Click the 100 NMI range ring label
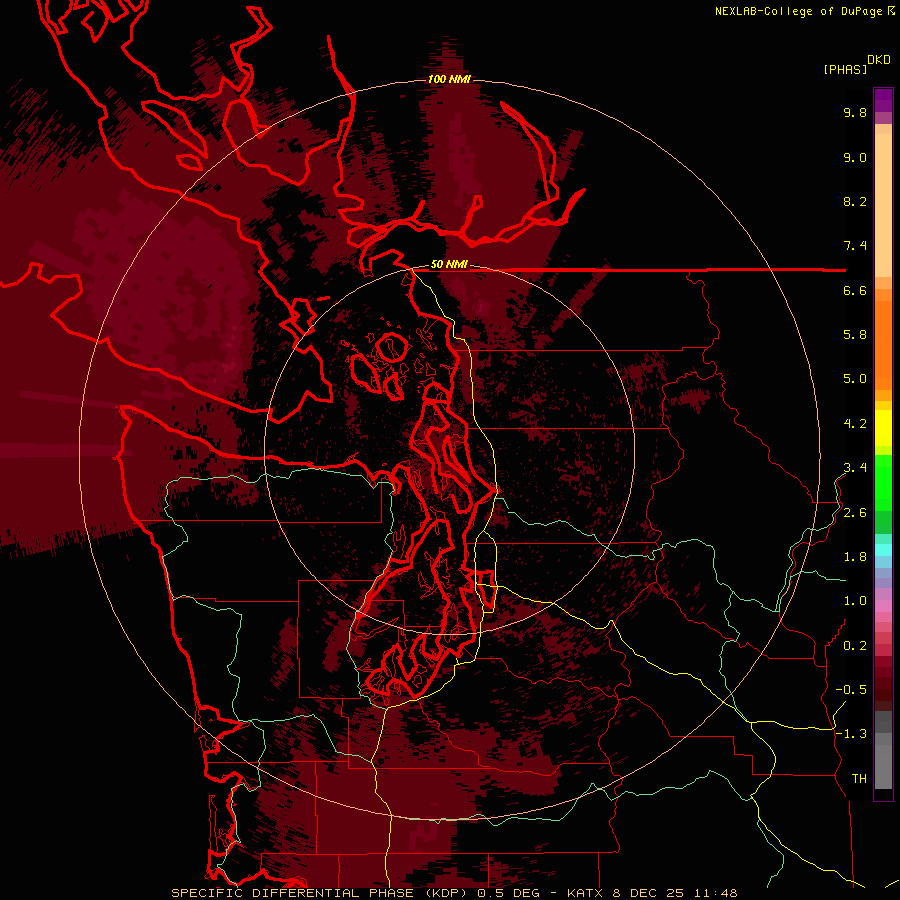The image size is (900, 900). coord(449,79)
